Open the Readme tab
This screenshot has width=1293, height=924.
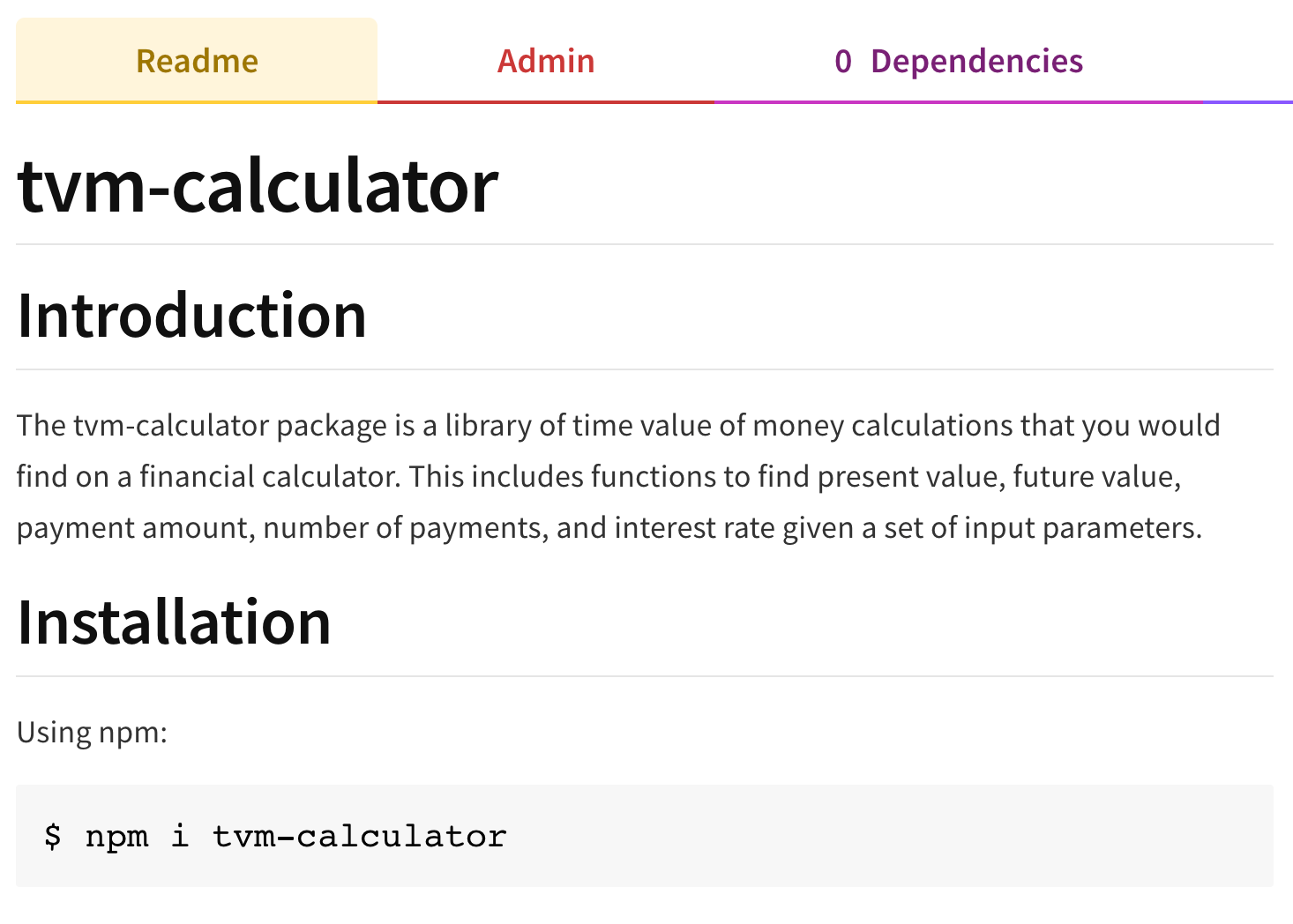tap(197, 61)
